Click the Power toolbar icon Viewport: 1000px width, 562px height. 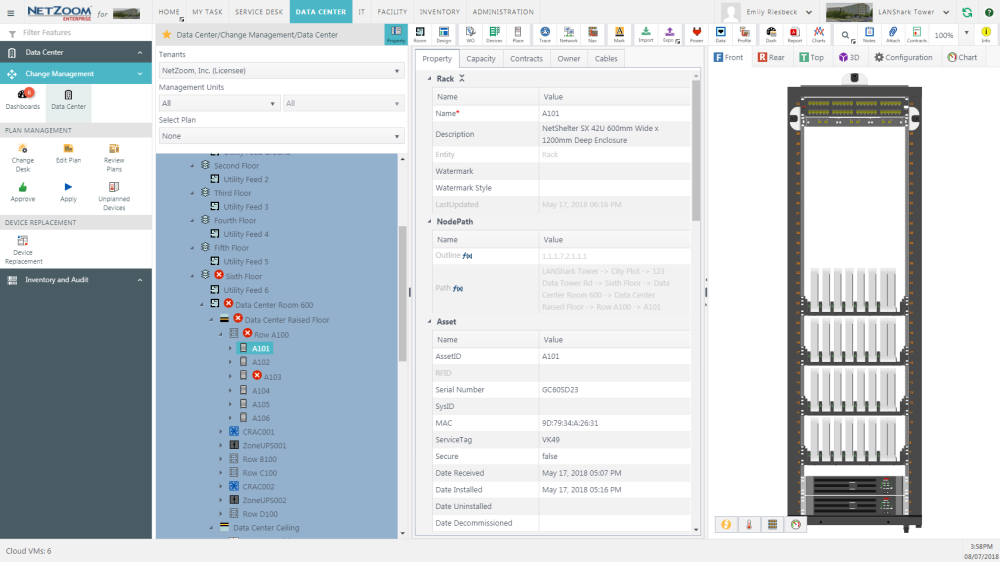696,34
